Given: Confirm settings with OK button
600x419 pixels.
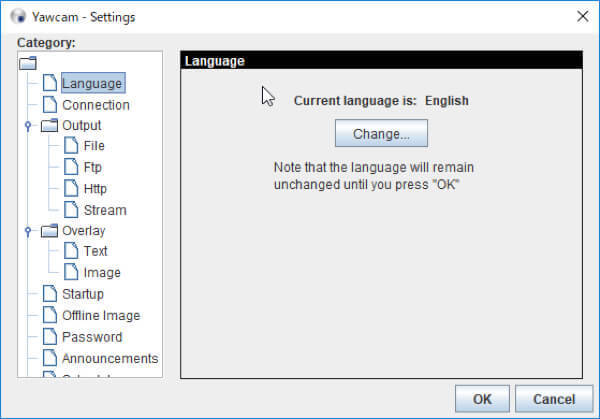Looking at the screenshot, I should click(482, 399).
